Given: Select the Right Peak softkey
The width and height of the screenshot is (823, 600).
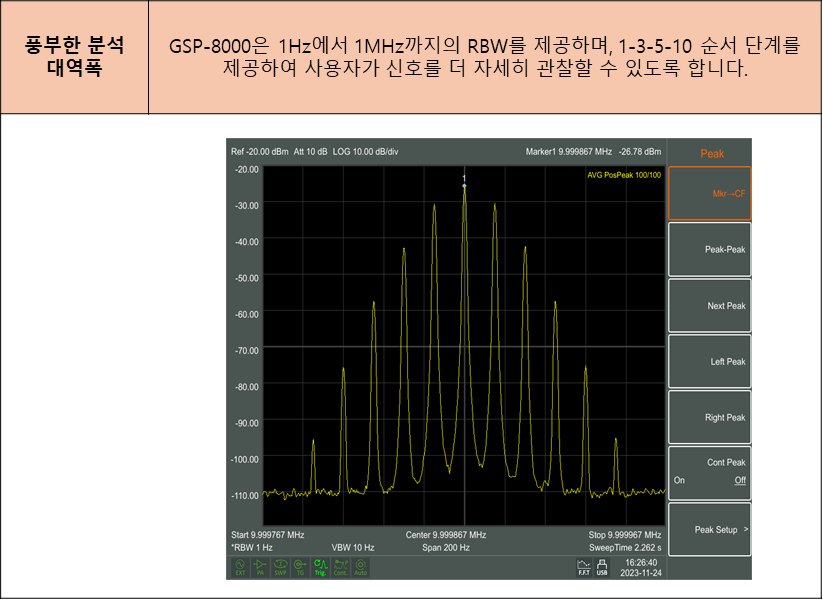Looking at the screenshot, I should [710, 417].
